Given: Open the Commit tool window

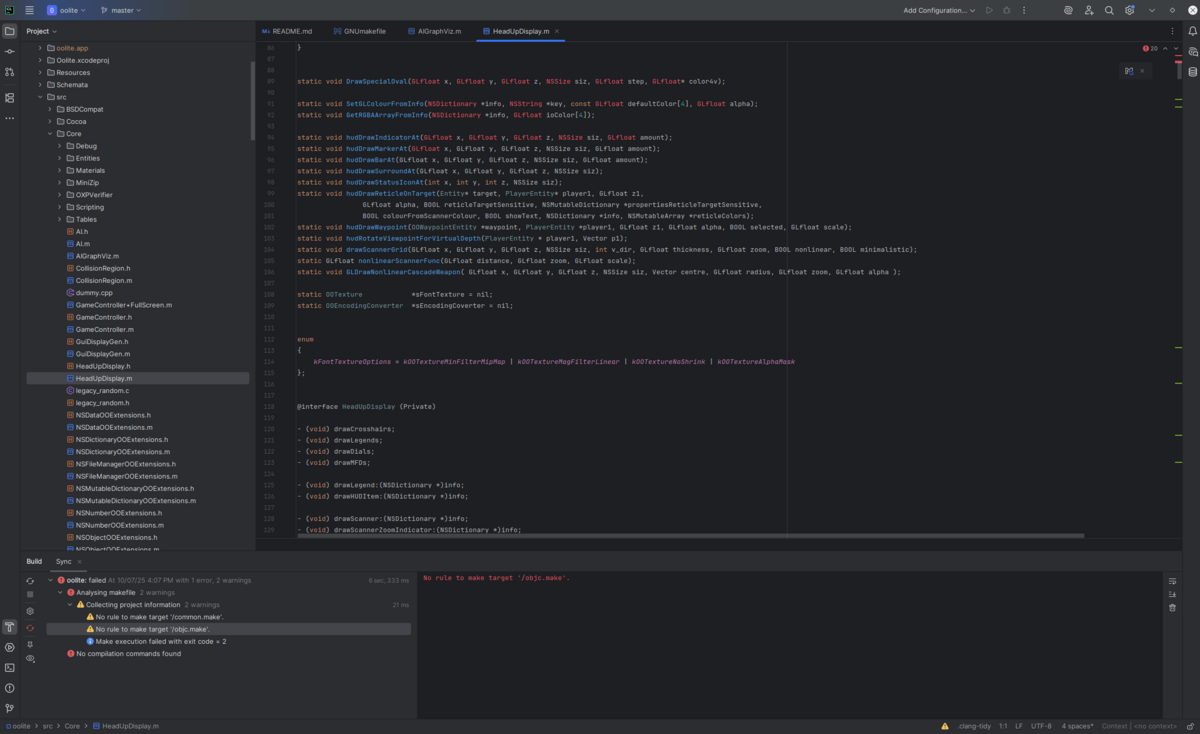Looking at the screenshot, I should (x=10, y=52).
